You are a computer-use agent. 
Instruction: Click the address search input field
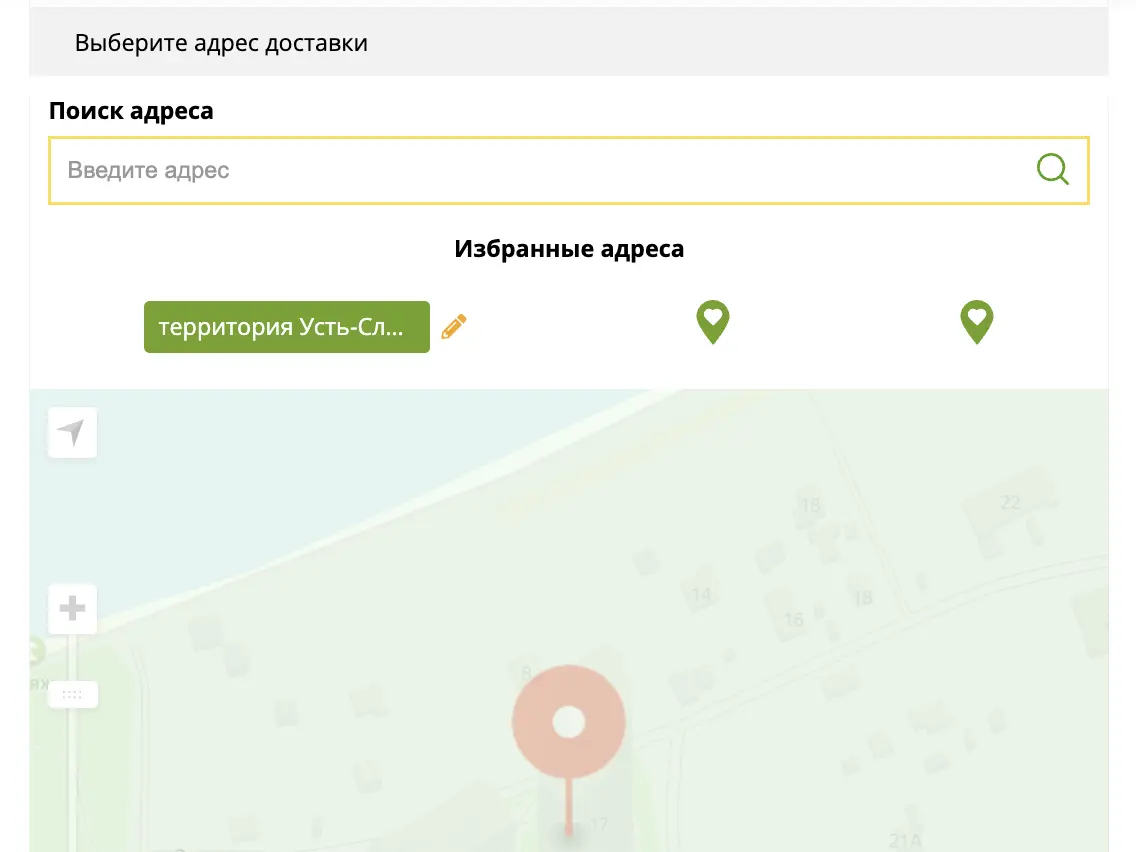click(568, 170)
